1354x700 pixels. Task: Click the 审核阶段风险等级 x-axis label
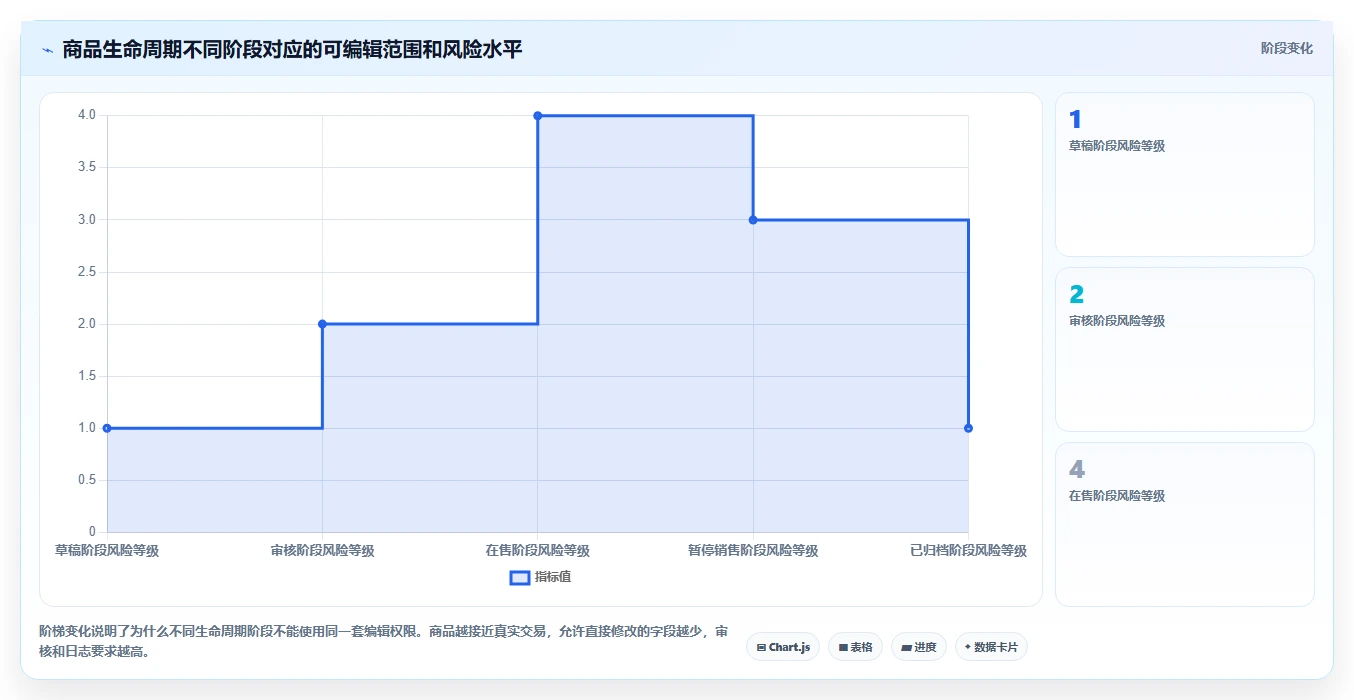click(322, 550)
